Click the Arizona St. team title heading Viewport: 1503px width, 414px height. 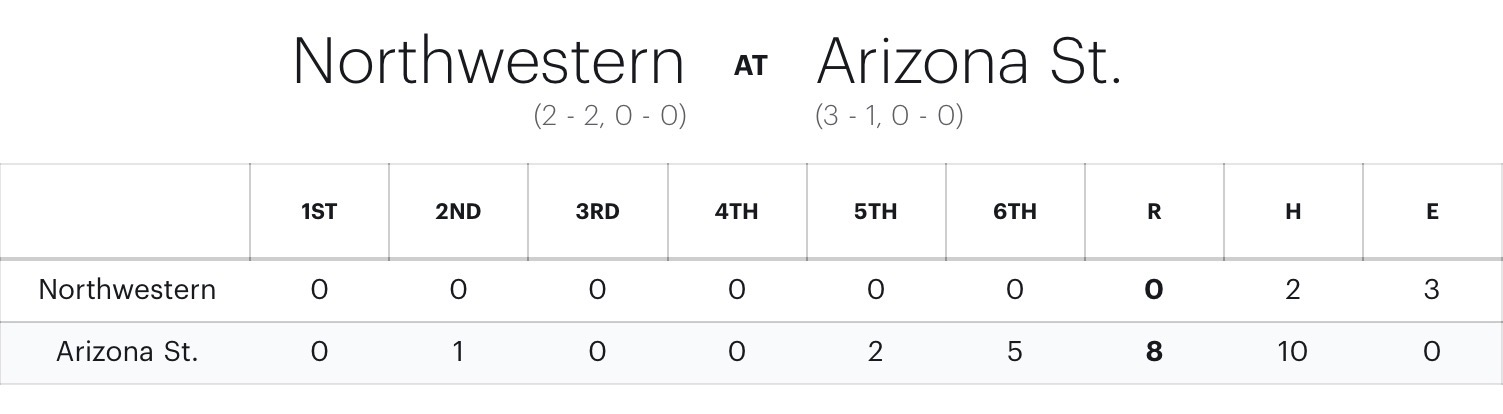click(x=969, y=62)
